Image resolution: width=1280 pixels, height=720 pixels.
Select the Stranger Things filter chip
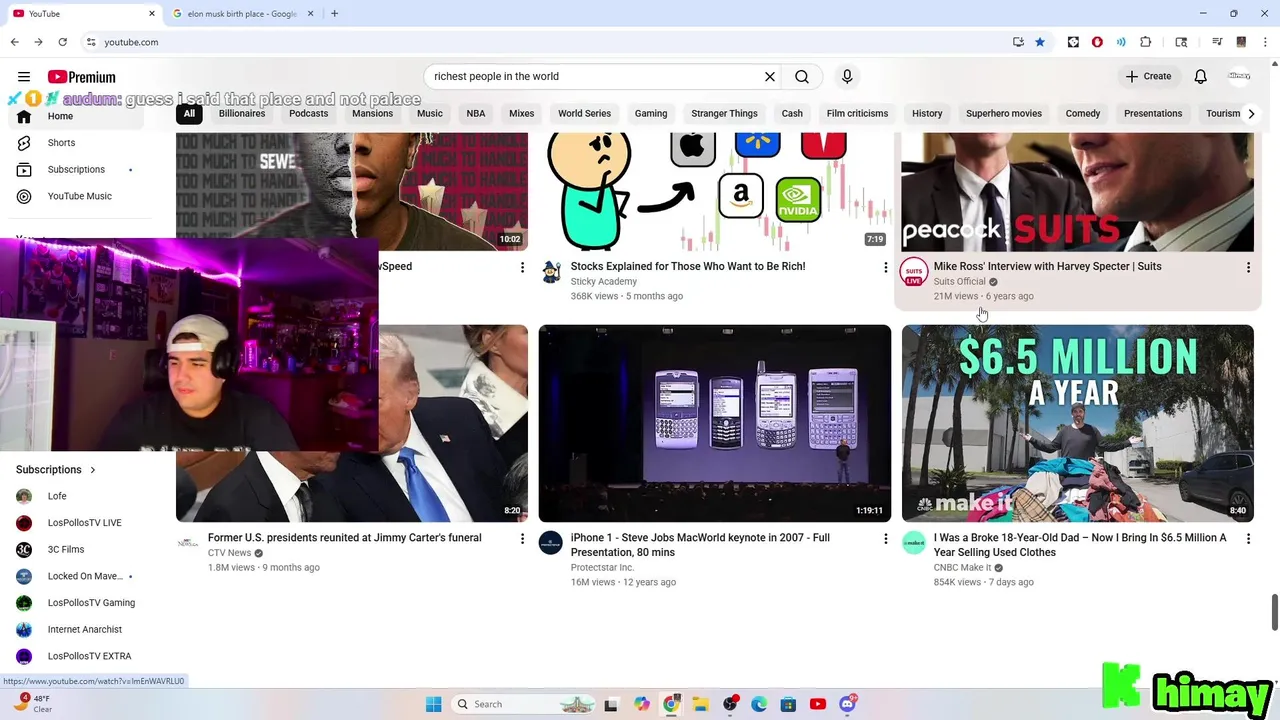[724, 113]
